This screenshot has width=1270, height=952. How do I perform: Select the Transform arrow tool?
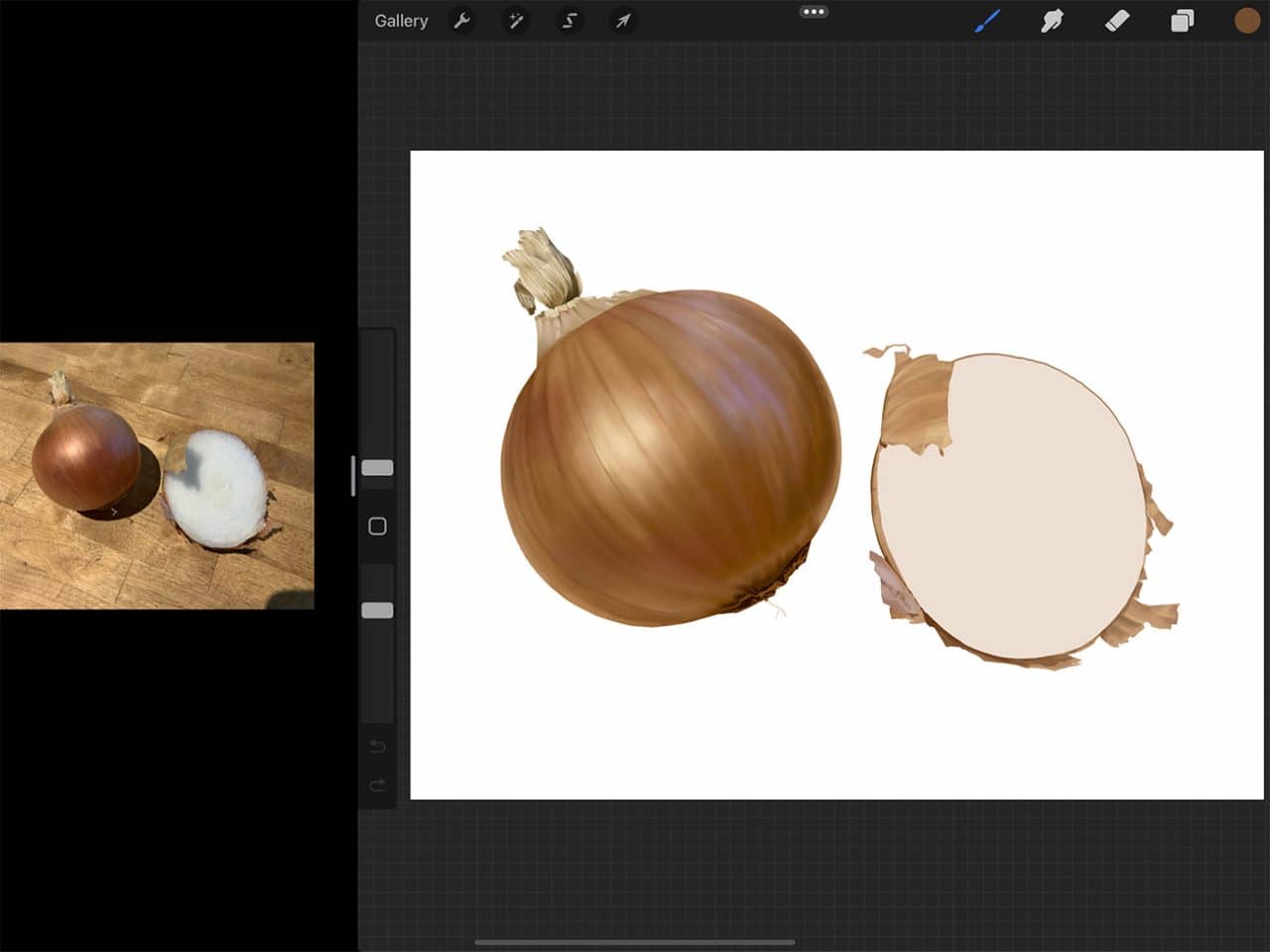coord(623,21)
